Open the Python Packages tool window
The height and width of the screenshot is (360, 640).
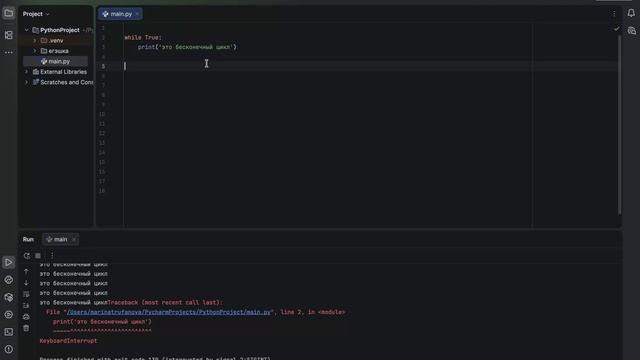coord(9,298)
